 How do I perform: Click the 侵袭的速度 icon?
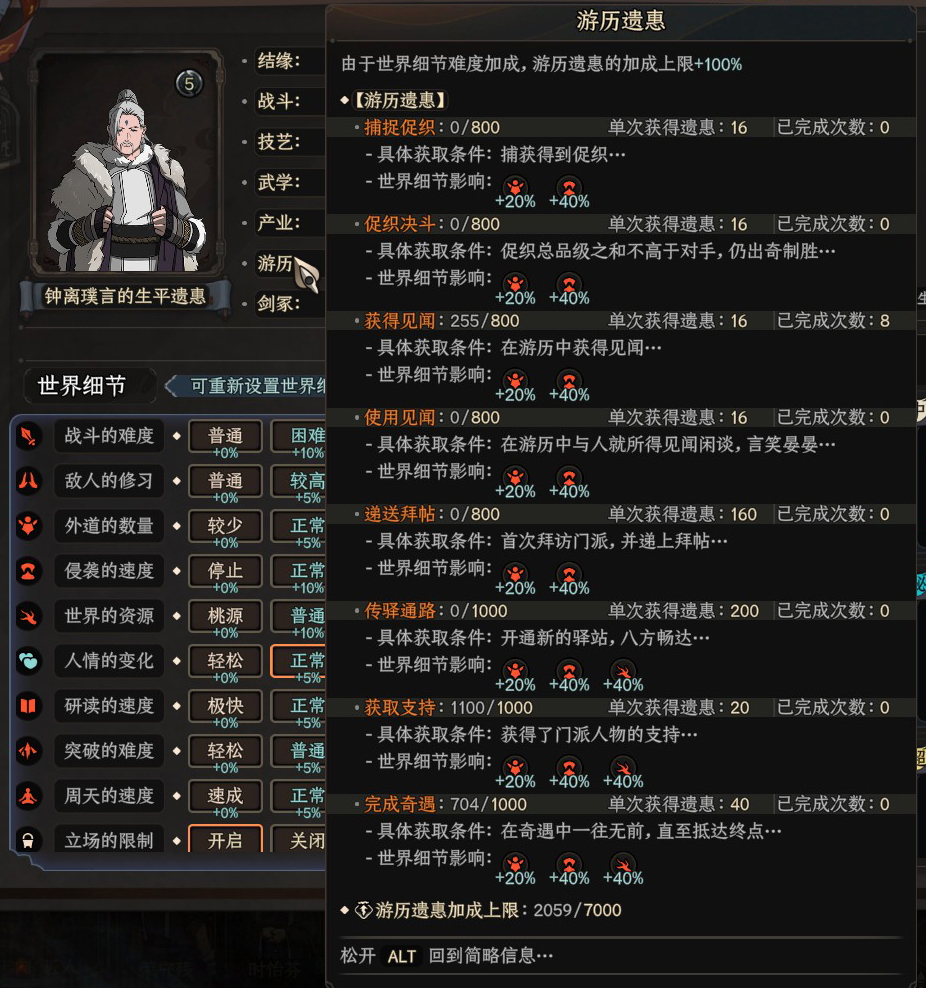pyautogui.click(x=29, y=571)
